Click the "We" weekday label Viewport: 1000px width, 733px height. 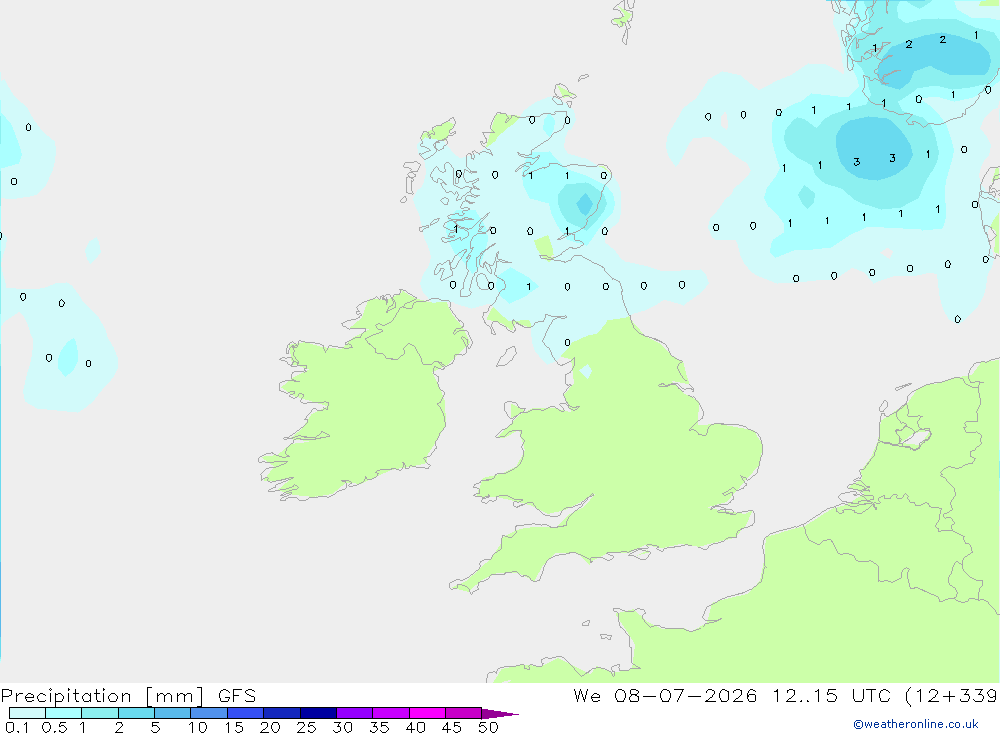[587, 695]
